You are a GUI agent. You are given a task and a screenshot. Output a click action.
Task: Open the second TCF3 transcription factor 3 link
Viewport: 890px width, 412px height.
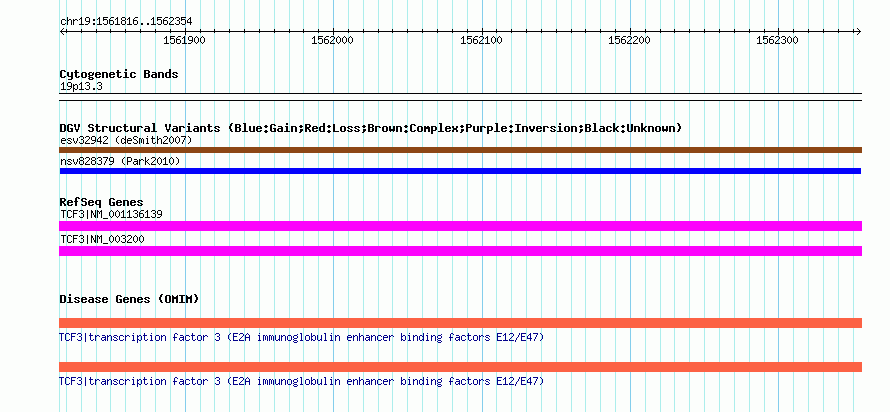pyautogui.click(x=301, y=381)
